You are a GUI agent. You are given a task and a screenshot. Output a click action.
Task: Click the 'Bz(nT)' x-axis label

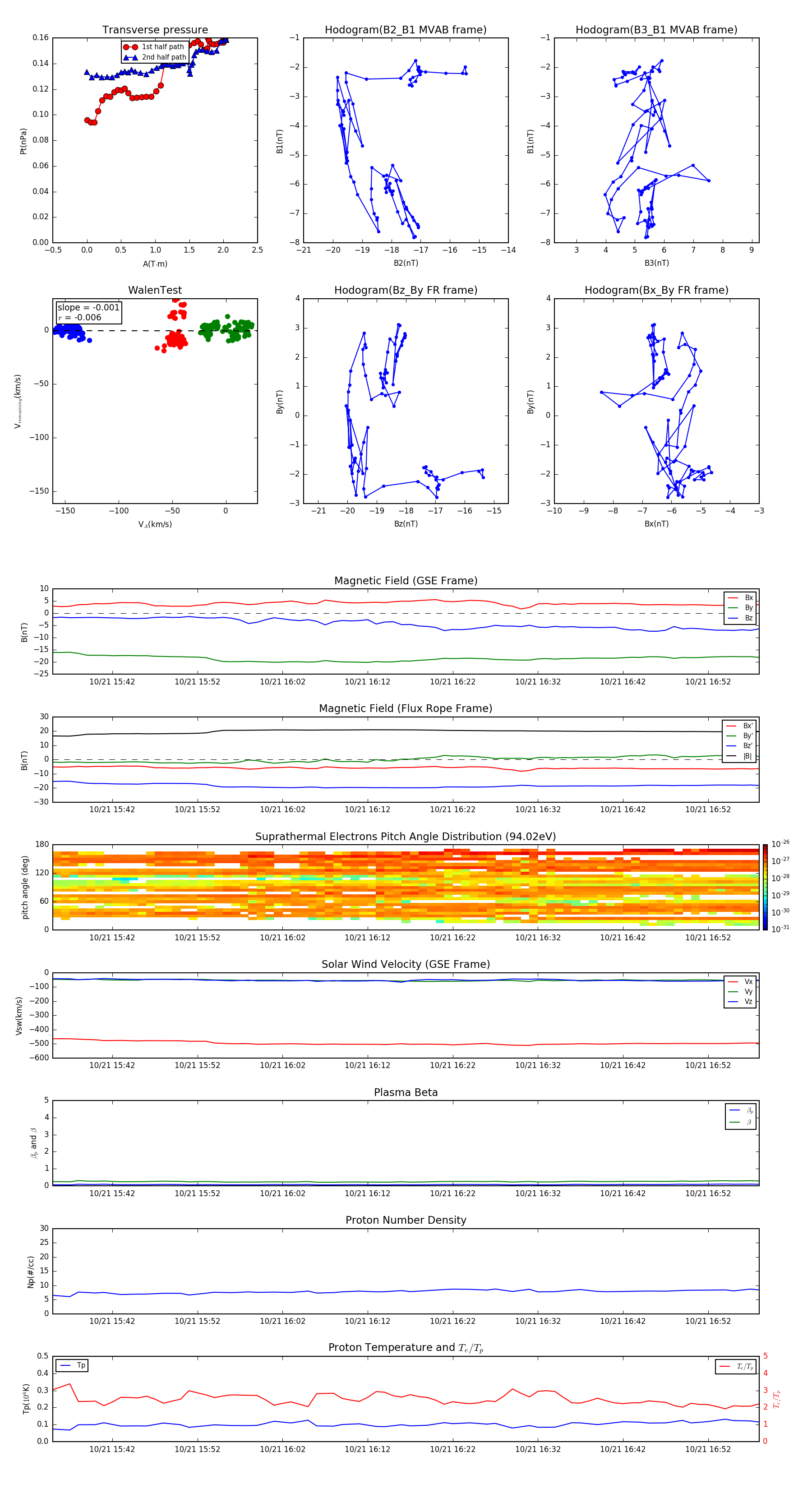tap(406, 524)
